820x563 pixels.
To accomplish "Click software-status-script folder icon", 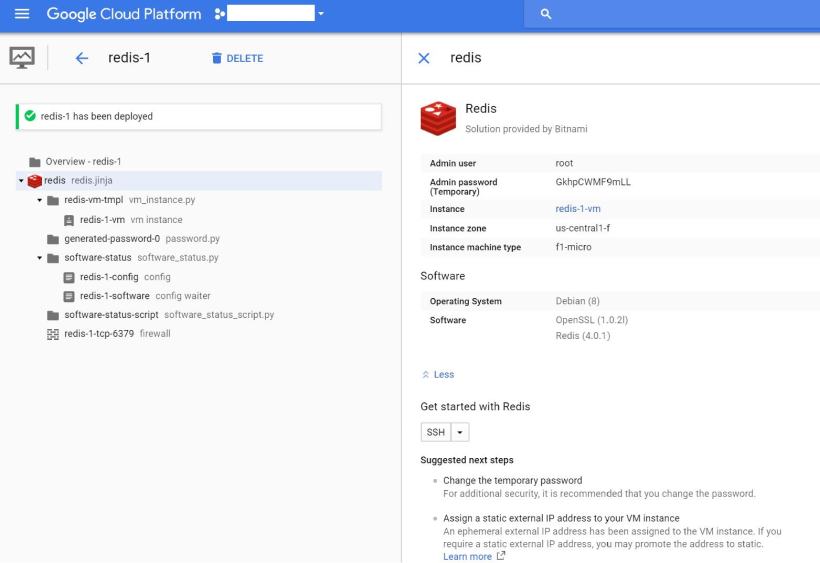I will pos(53,315).
